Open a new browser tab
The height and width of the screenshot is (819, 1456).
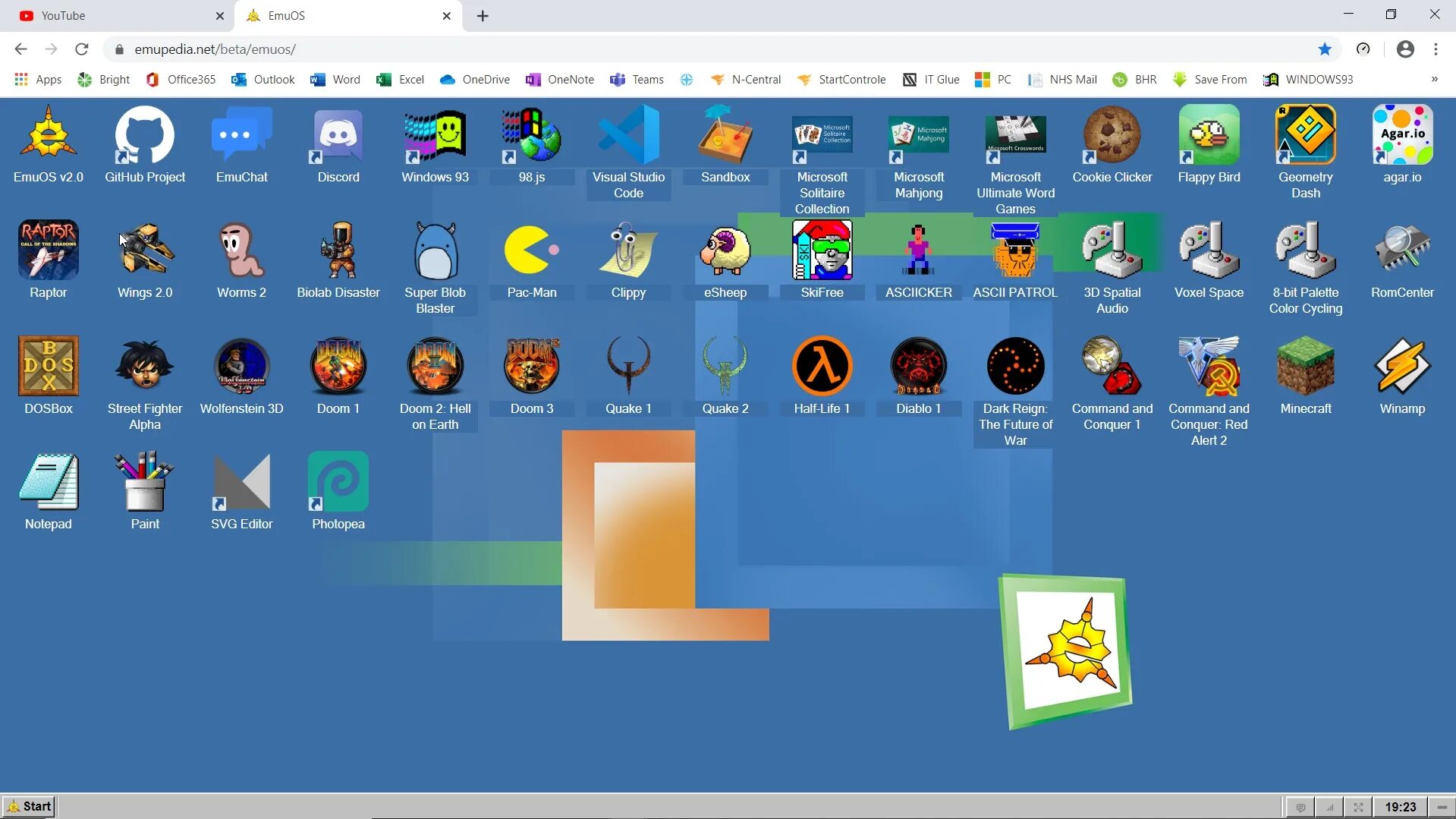click(x=483, y=15)
